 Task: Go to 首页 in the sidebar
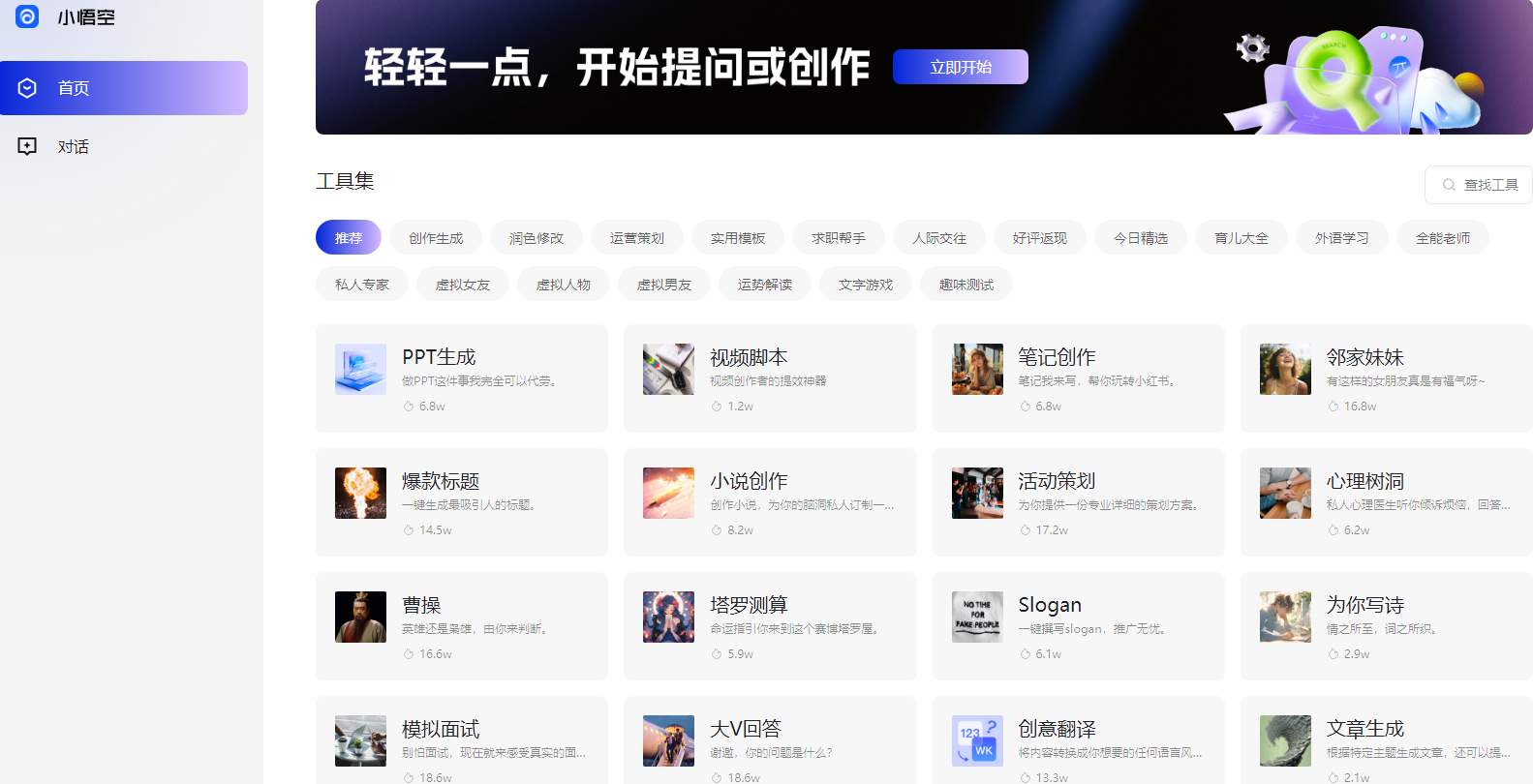[x=124, y=88]
